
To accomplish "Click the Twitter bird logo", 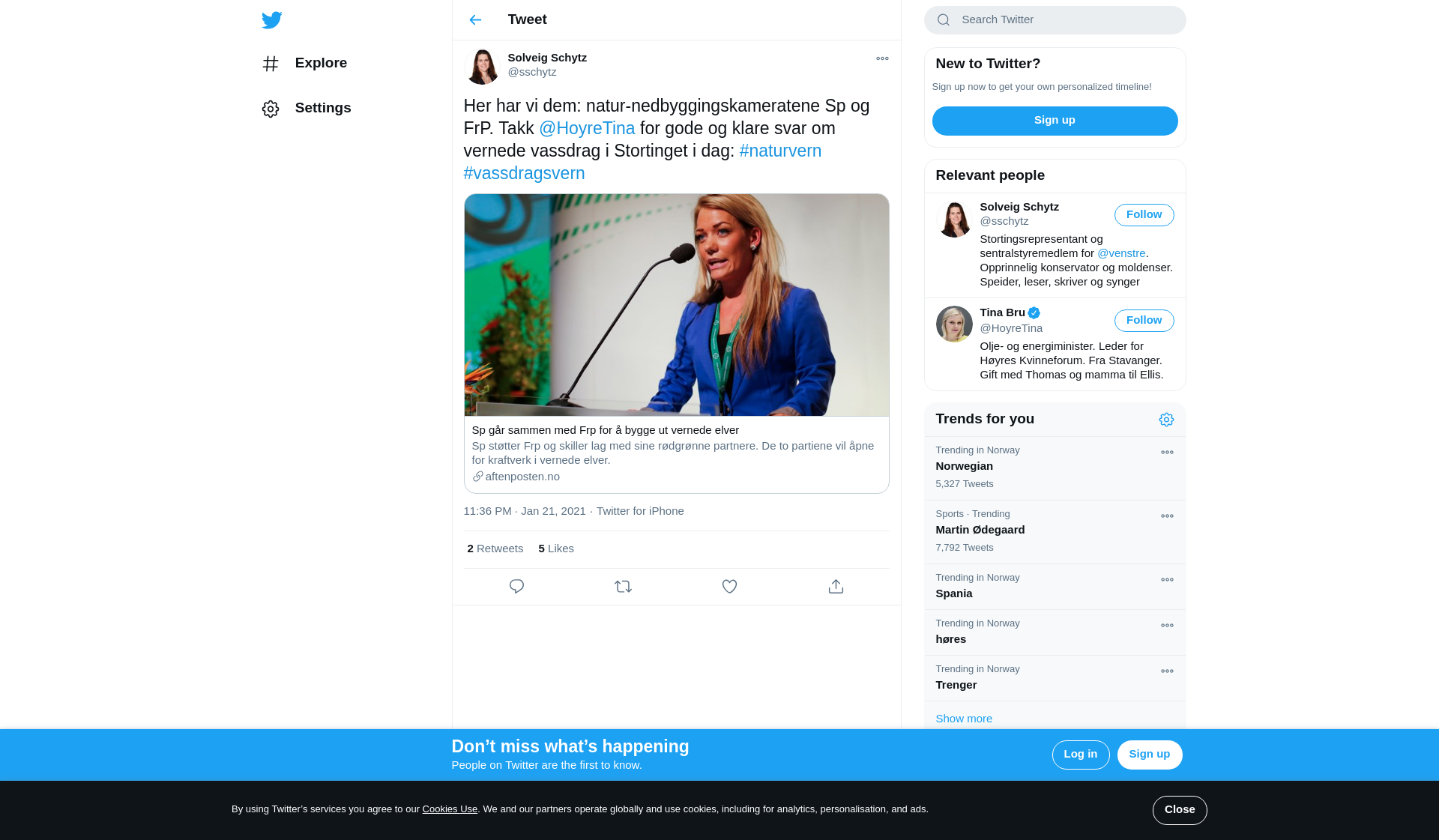I will (271, 20).
